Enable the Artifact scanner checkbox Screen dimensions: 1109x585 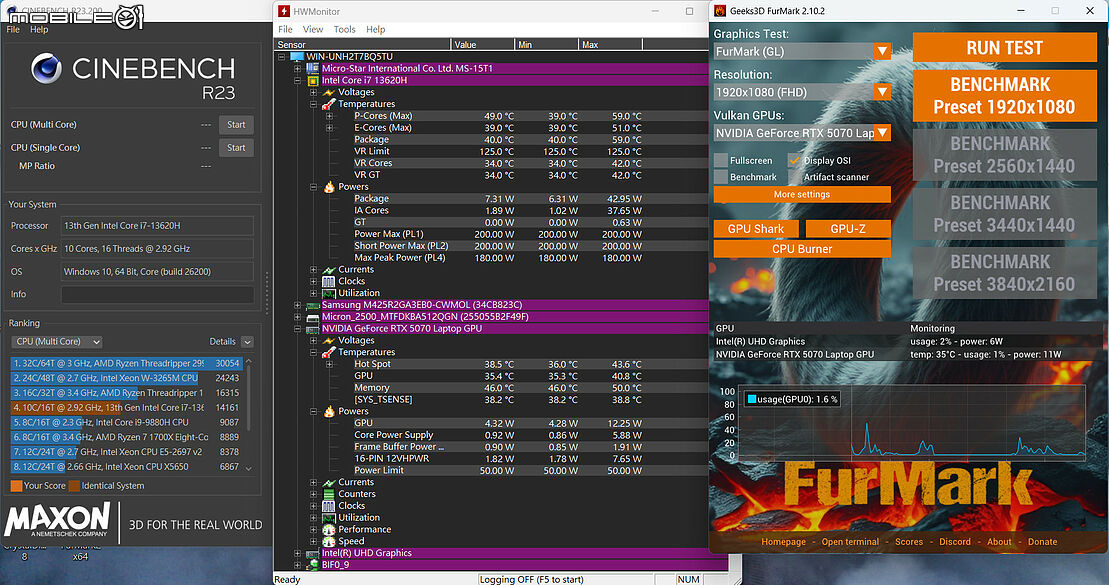[x=795, y=177]
